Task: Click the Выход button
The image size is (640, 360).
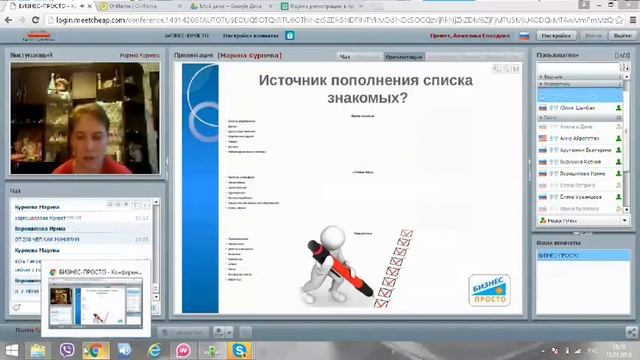Action: [x=622, y=36]
